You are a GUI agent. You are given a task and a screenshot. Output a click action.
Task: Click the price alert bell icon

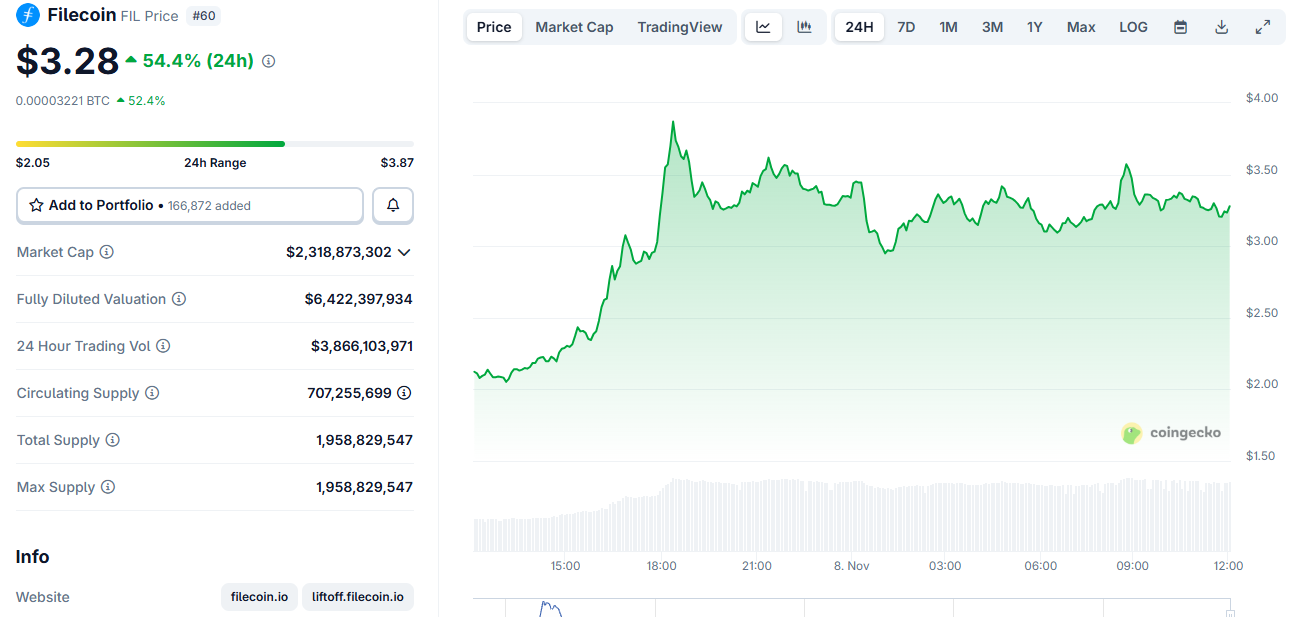[393, 205]
